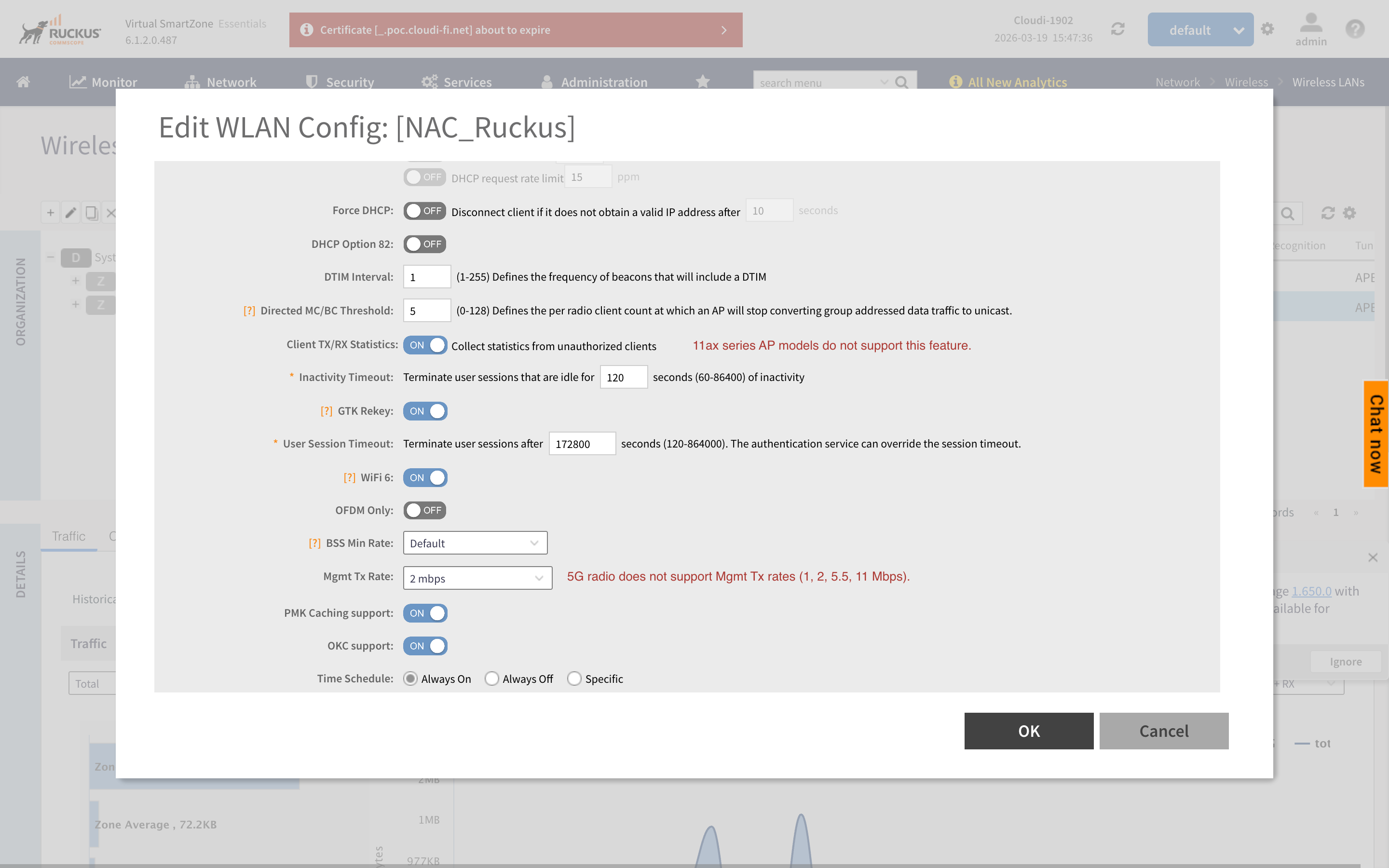
Task: Click the Inactivity Timeout seconds field
Action: coord(623,377)
